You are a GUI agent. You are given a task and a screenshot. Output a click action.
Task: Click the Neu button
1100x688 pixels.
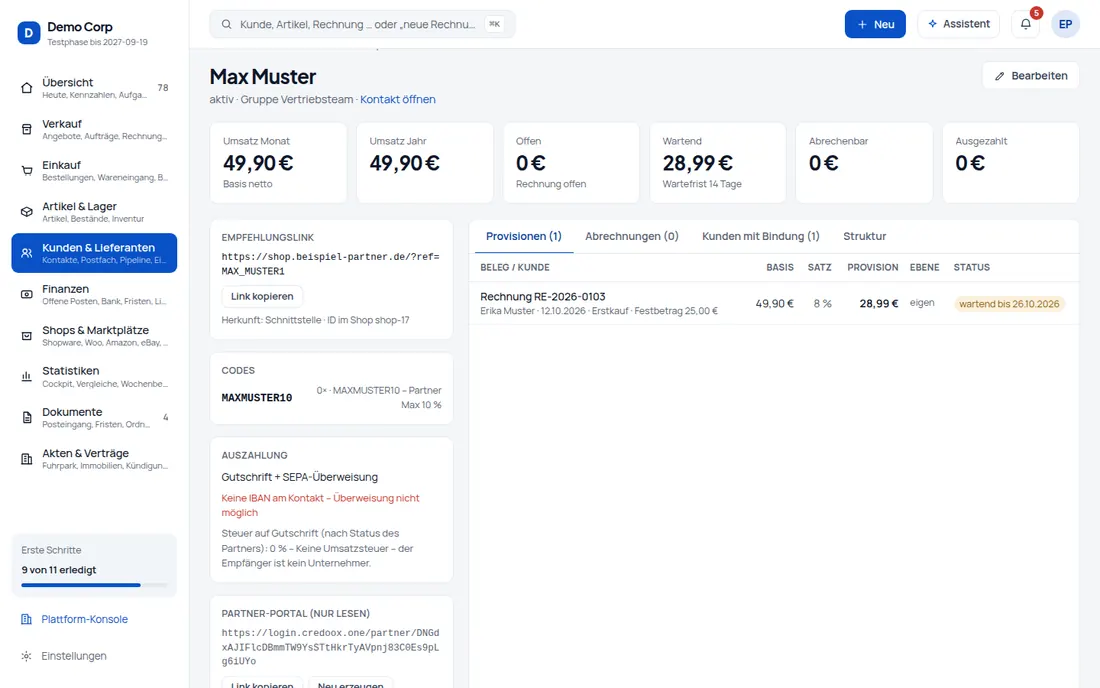[x=875, y=25]
